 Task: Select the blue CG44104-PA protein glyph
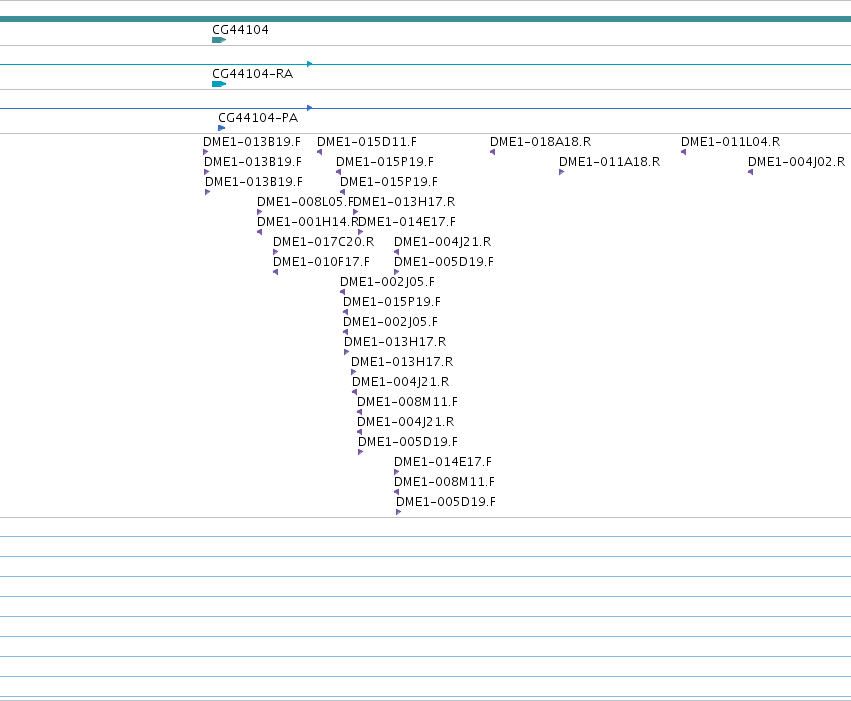221,128
